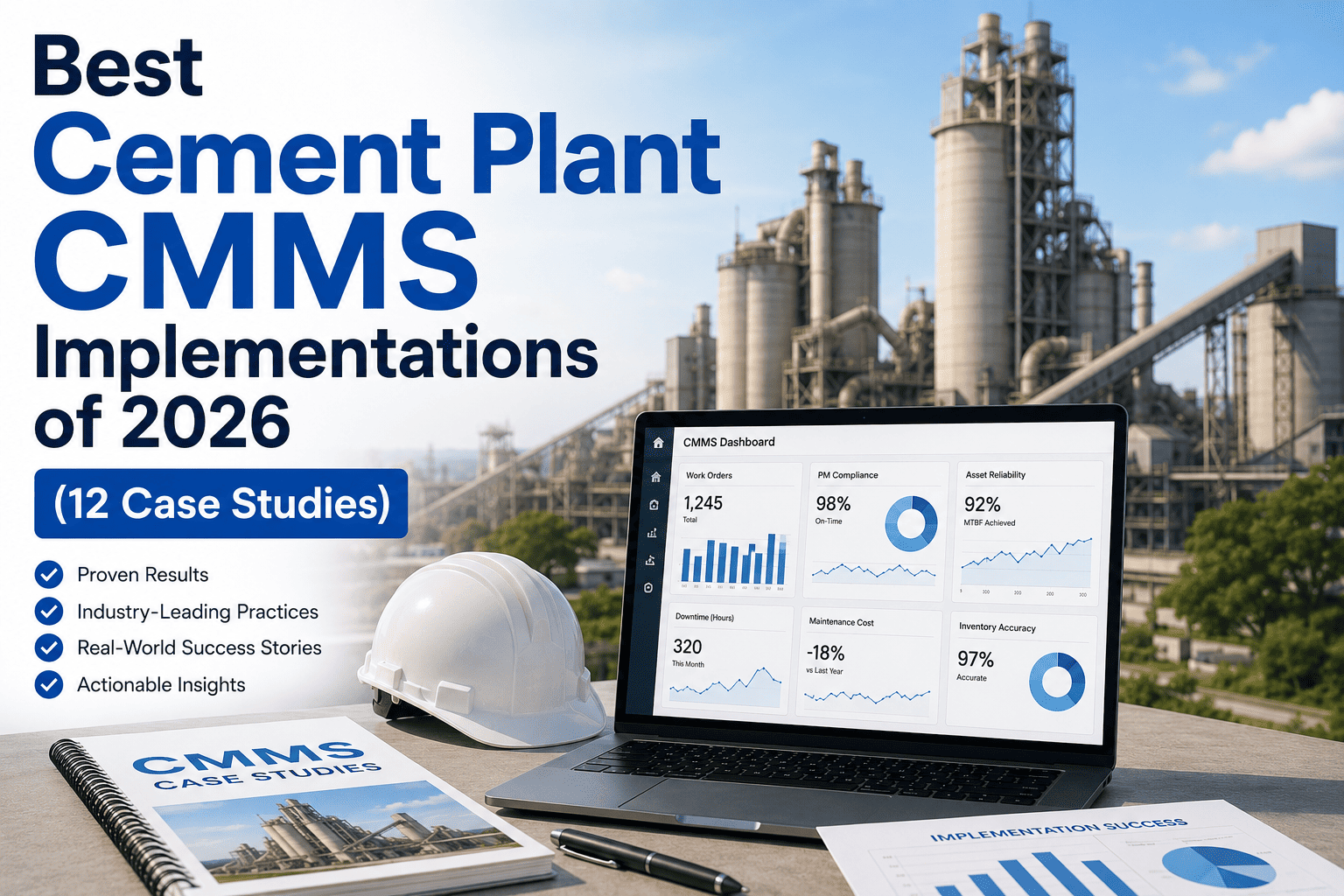1344x896 pixels.
Task: Click the Implementations headline word
Action: click(316, 355)
